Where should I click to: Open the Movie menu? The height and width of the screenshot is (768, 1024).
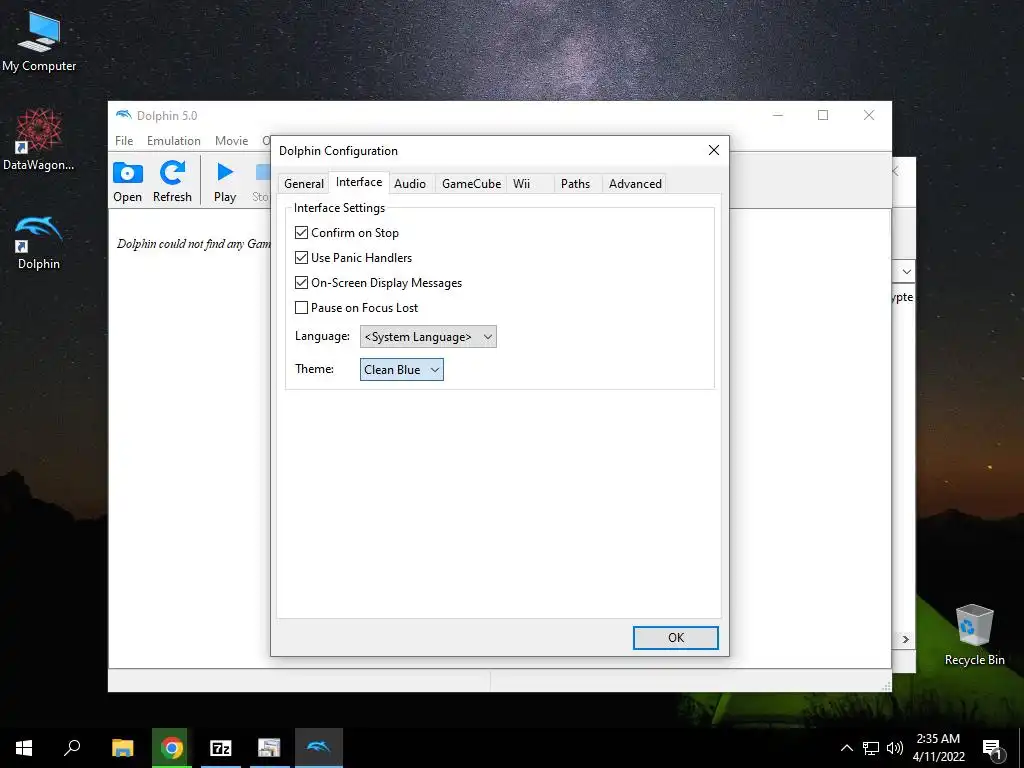(x=231, y=140)
